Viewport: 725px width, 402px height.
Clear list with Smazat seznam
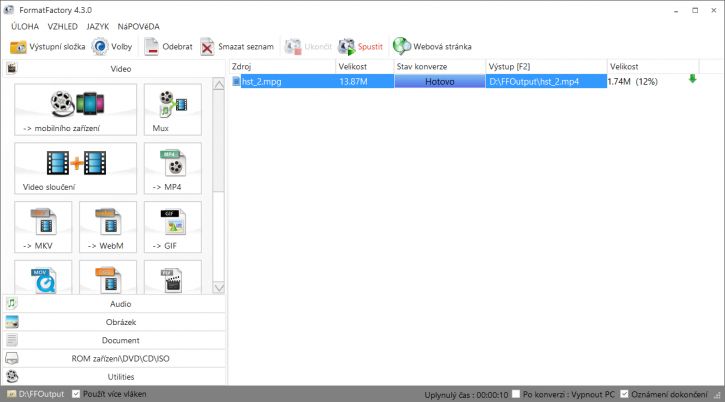coord(237,47)
